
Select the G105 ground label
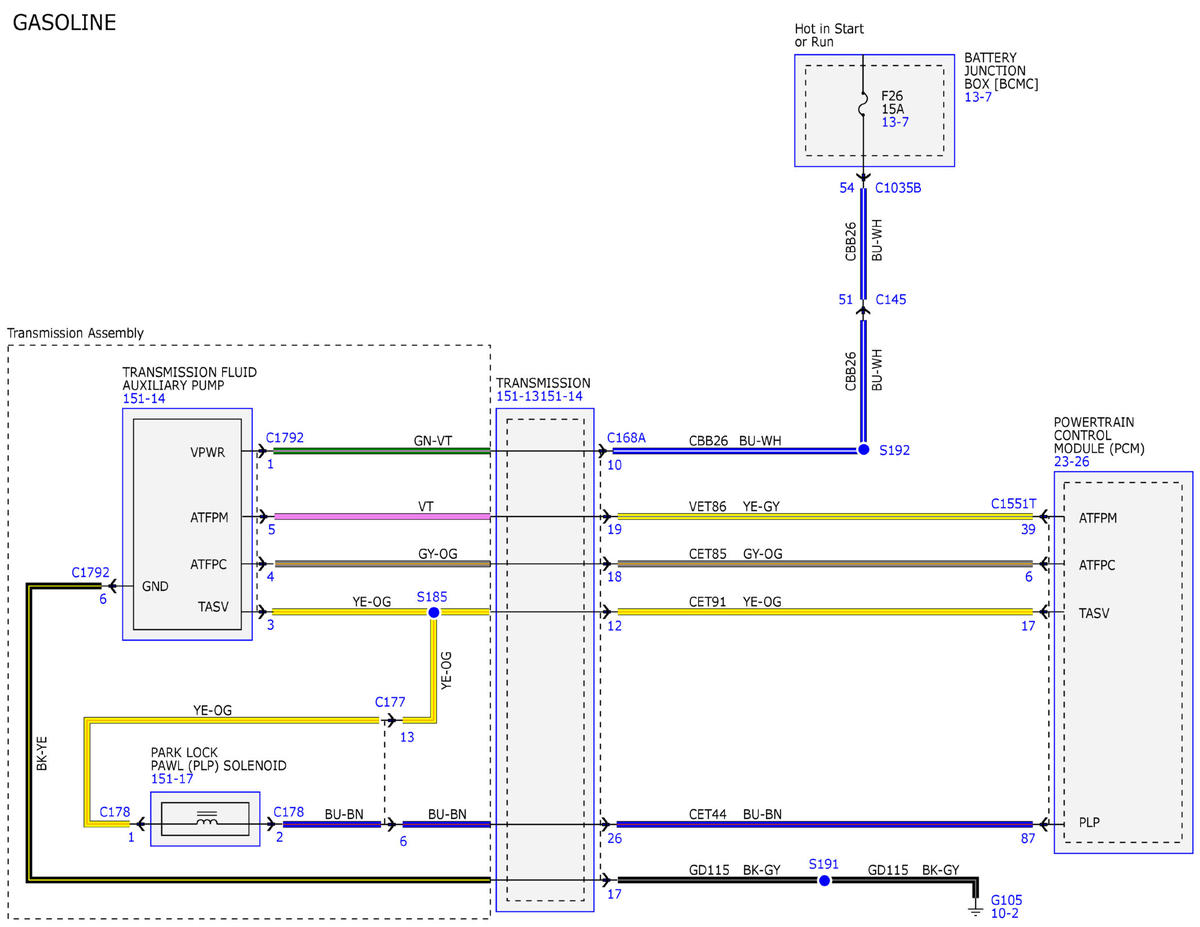click(1007, 899)
